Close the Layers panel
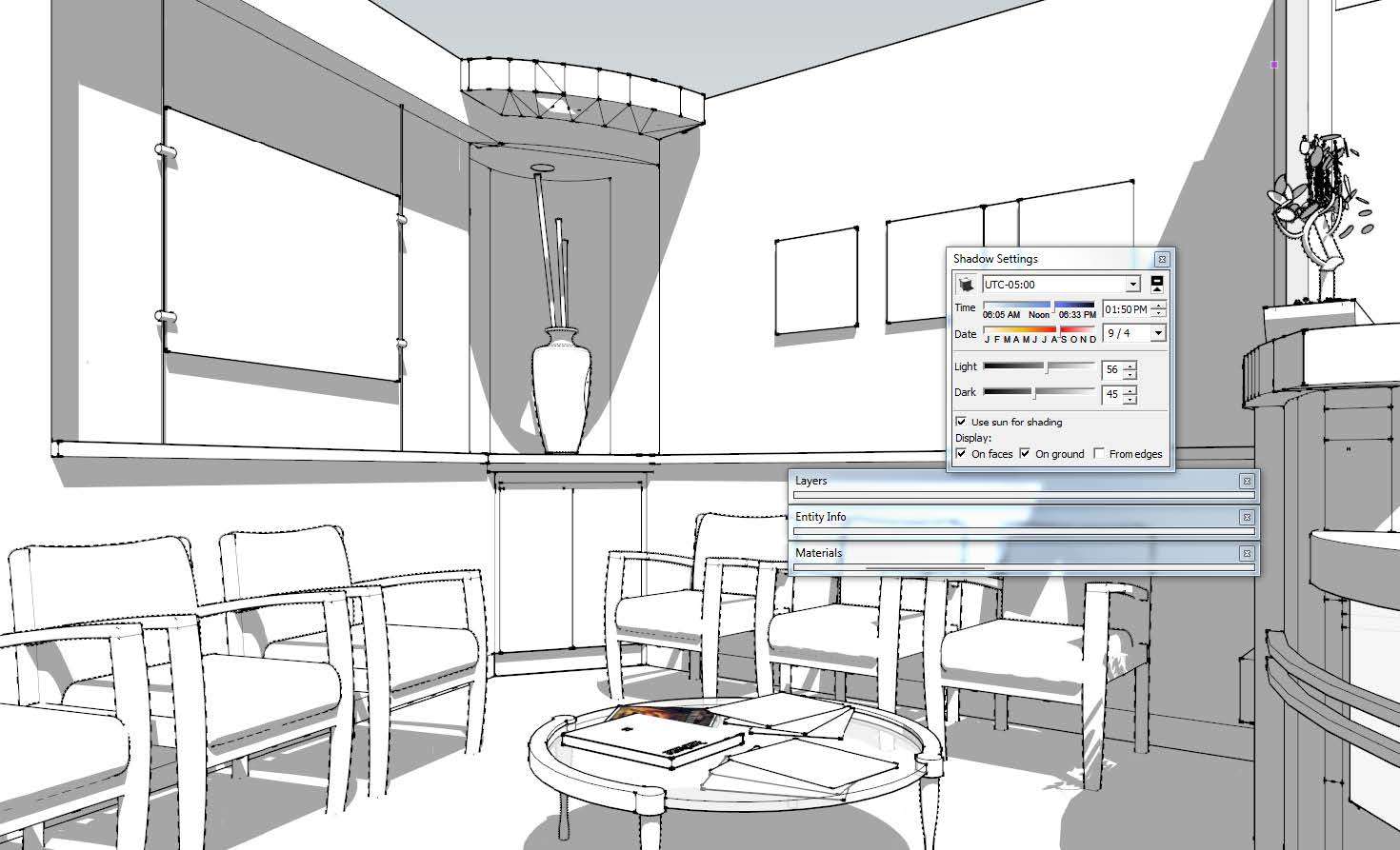 click(1246, 482)
